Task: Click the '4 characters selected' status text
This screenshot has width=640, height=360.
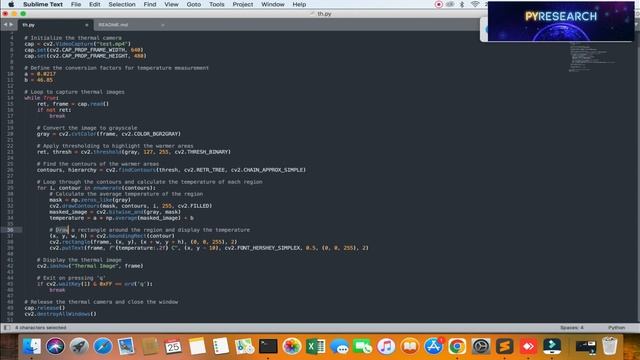Action: [40, 327]
